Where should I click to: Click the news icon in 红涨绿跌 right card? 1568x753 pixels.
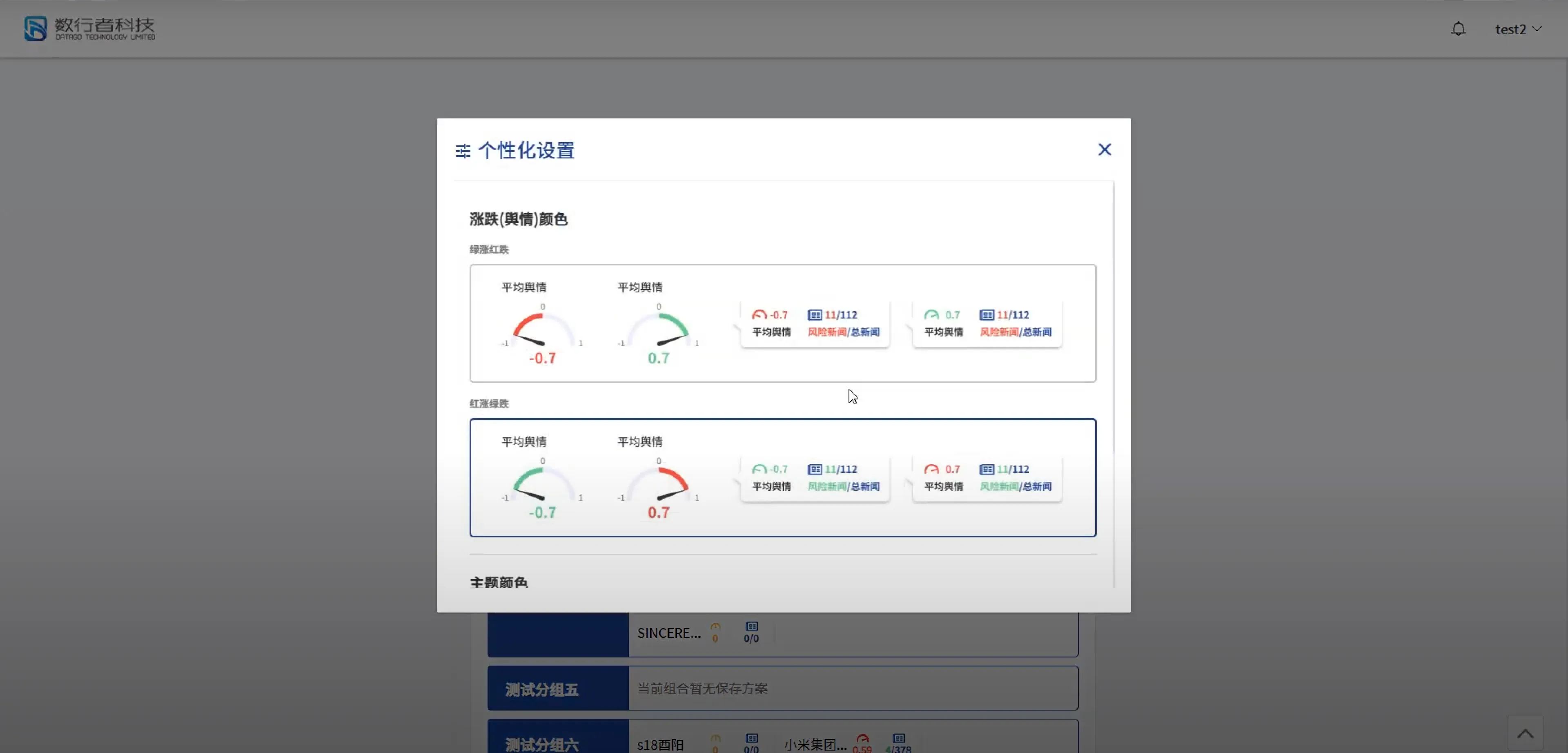tap(986, 469)
